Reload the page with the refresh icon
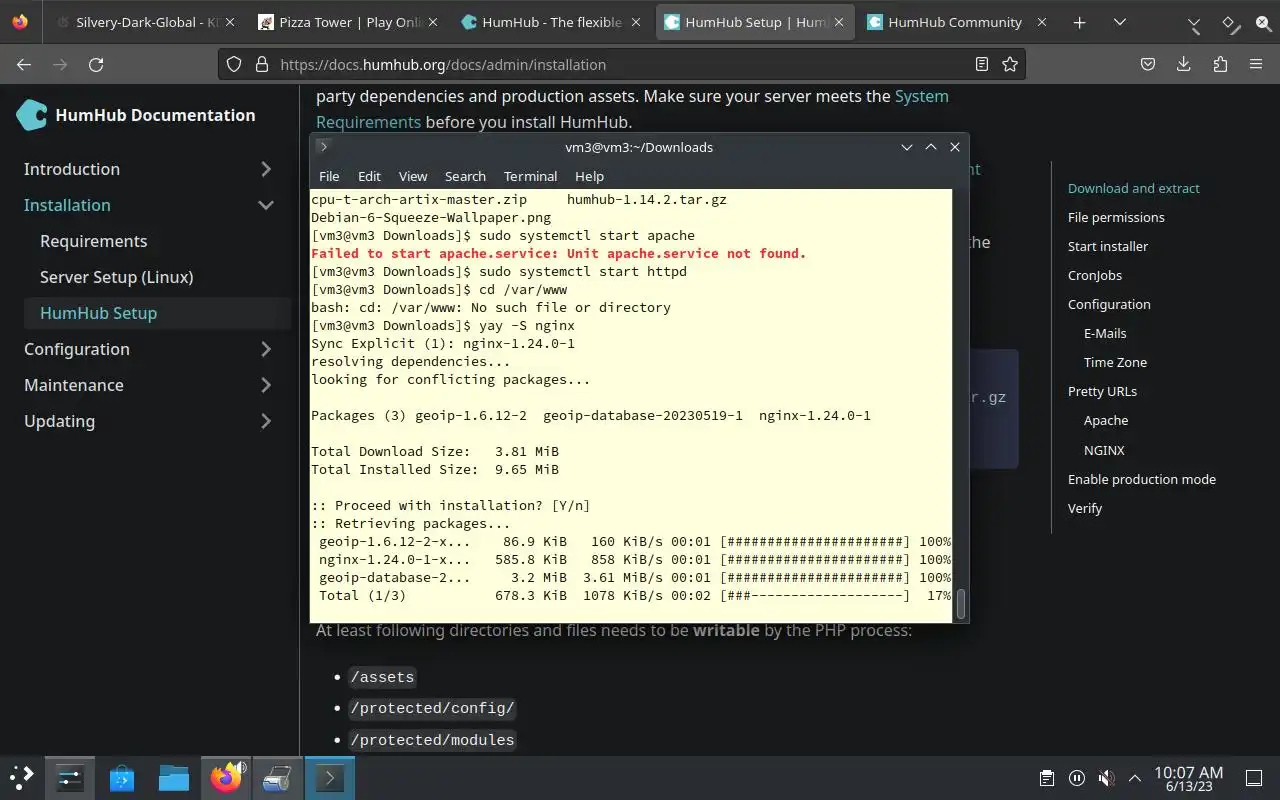1280x800 pixels. (96, 64)
